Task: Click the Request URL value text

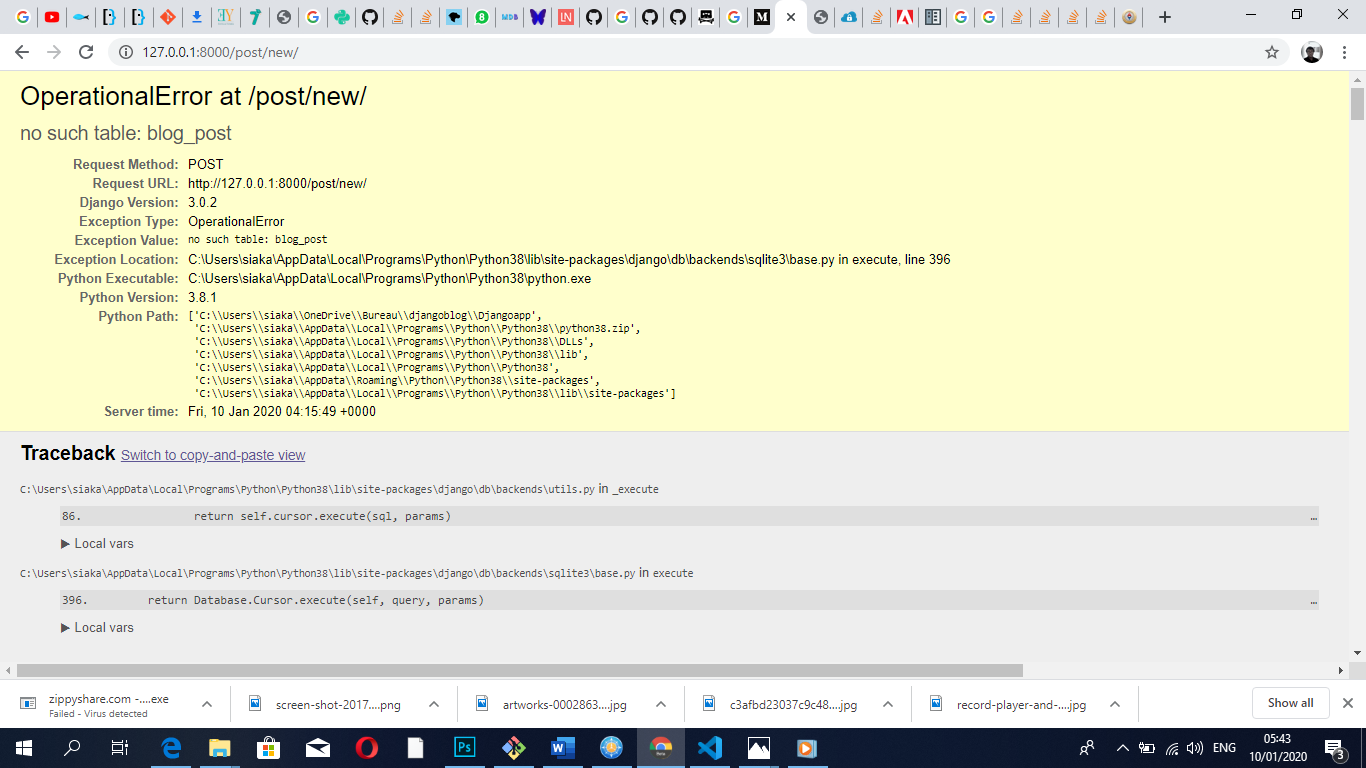Action: click(x=277, y=183)
